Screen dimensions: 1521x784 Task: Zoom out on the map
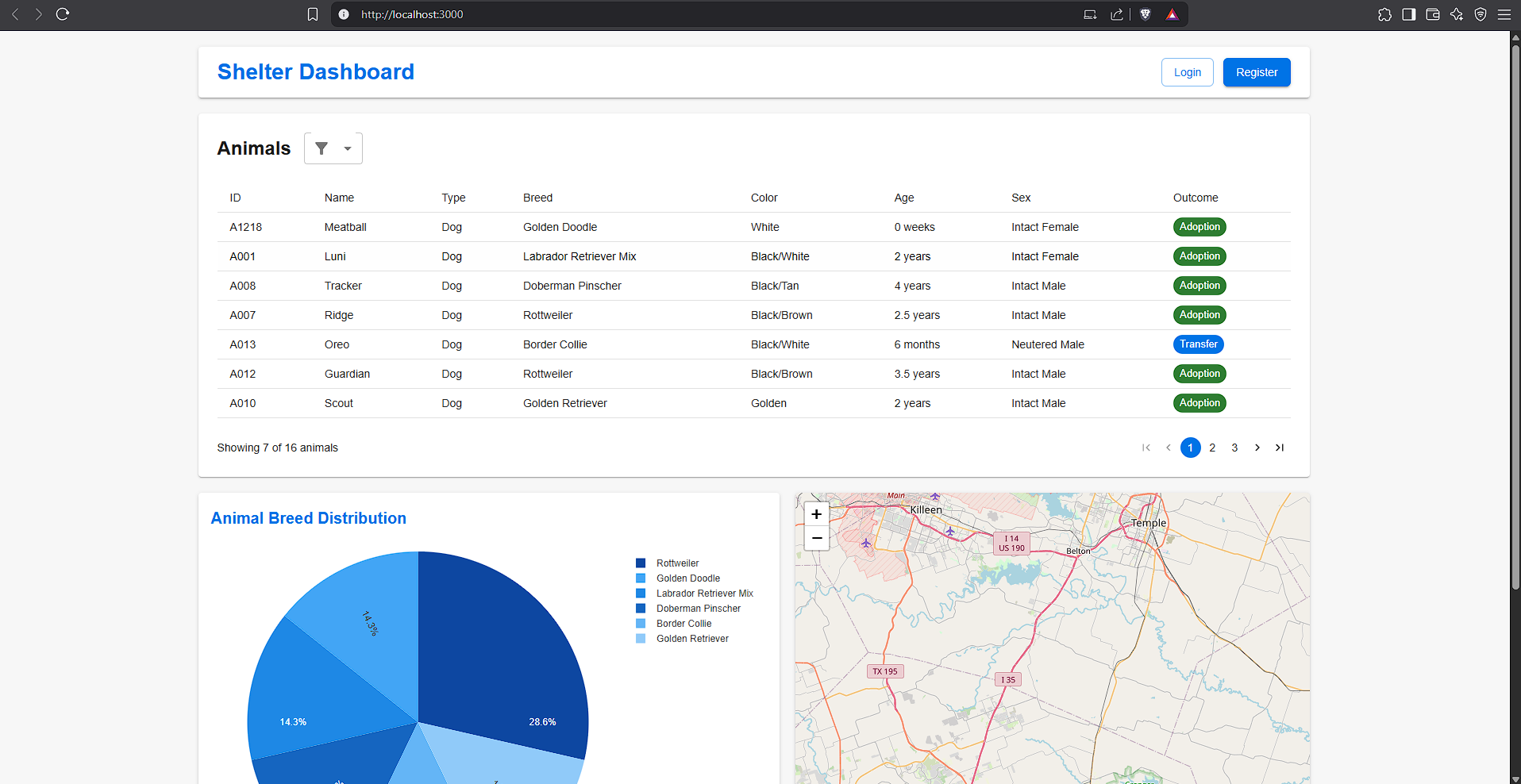click(817, 538)
